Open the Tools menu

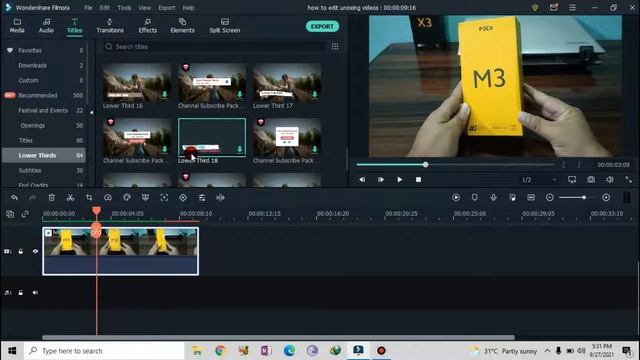coord(124,8)
